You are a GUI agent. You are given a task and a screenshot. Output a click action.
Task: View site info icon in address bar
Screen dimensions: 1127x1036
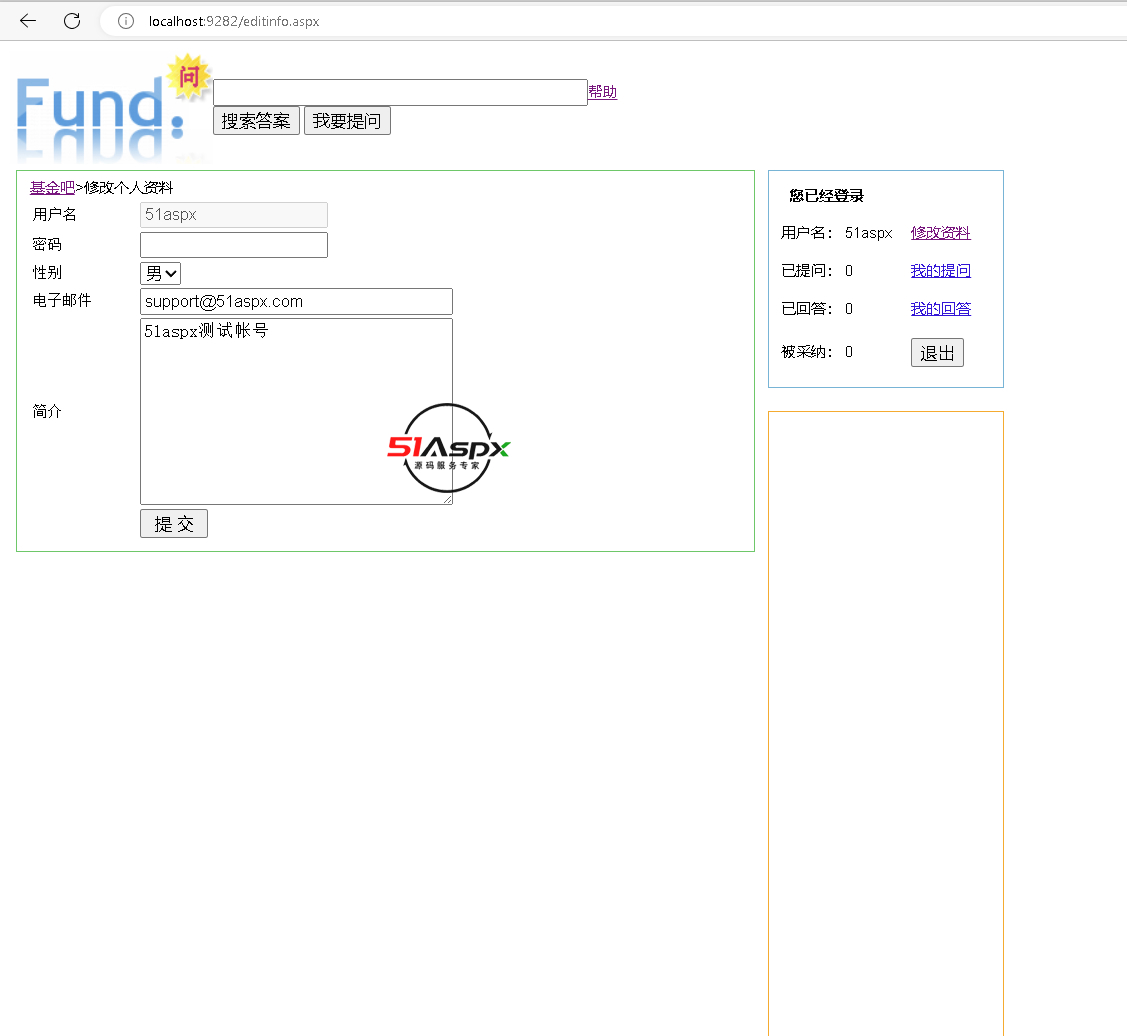pos(126,22)
